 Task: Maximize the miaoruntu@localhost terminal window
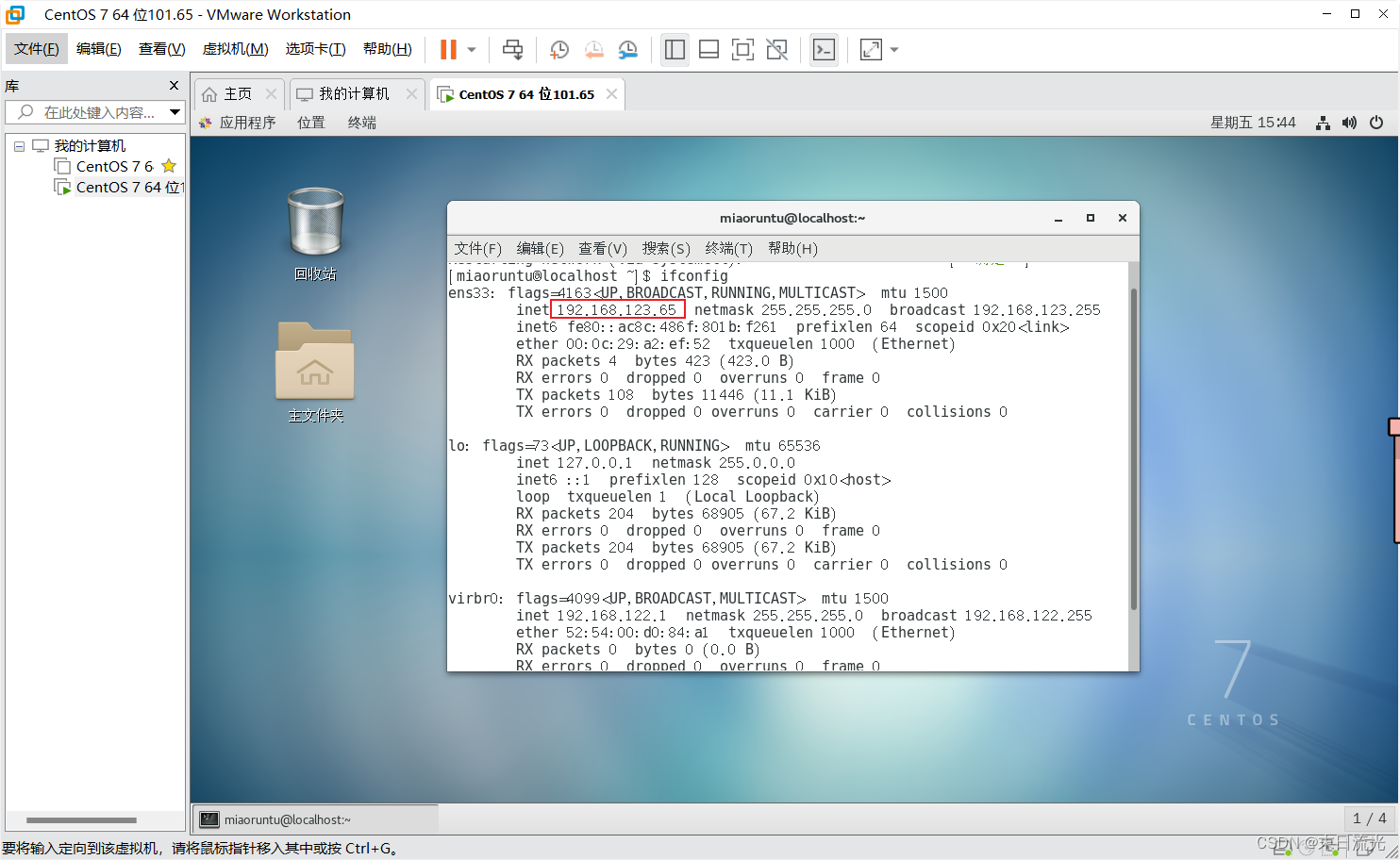click(x=1091, y=218)
